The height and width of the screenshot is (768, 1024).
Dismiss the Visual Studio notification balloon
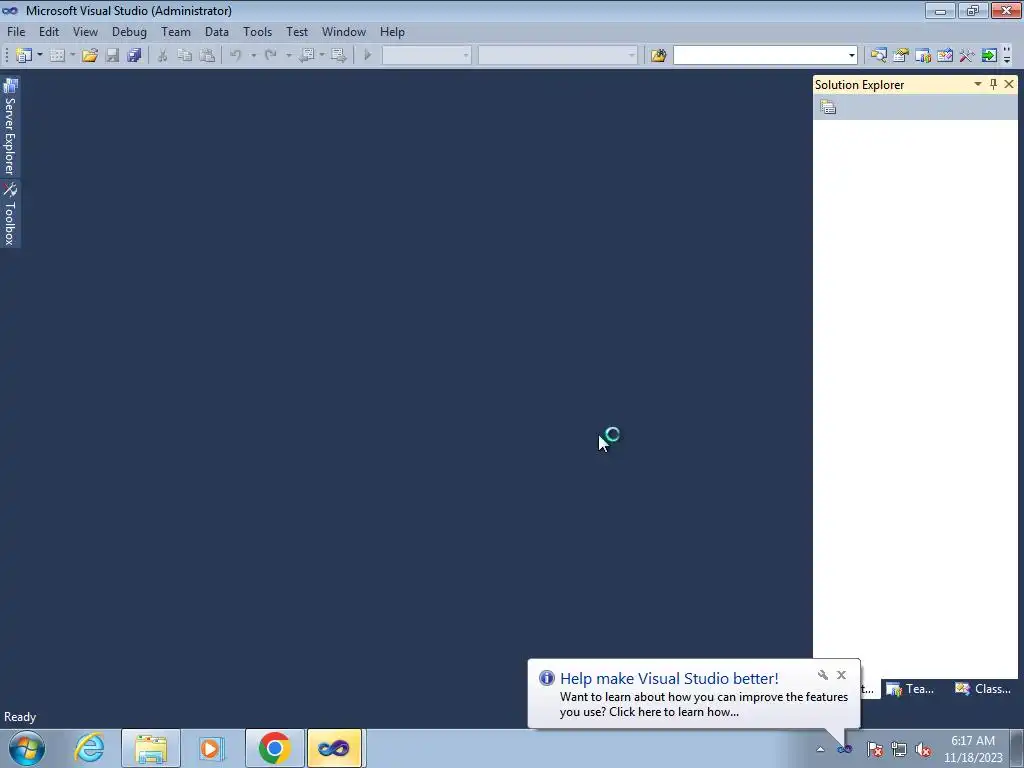(841, 675)
